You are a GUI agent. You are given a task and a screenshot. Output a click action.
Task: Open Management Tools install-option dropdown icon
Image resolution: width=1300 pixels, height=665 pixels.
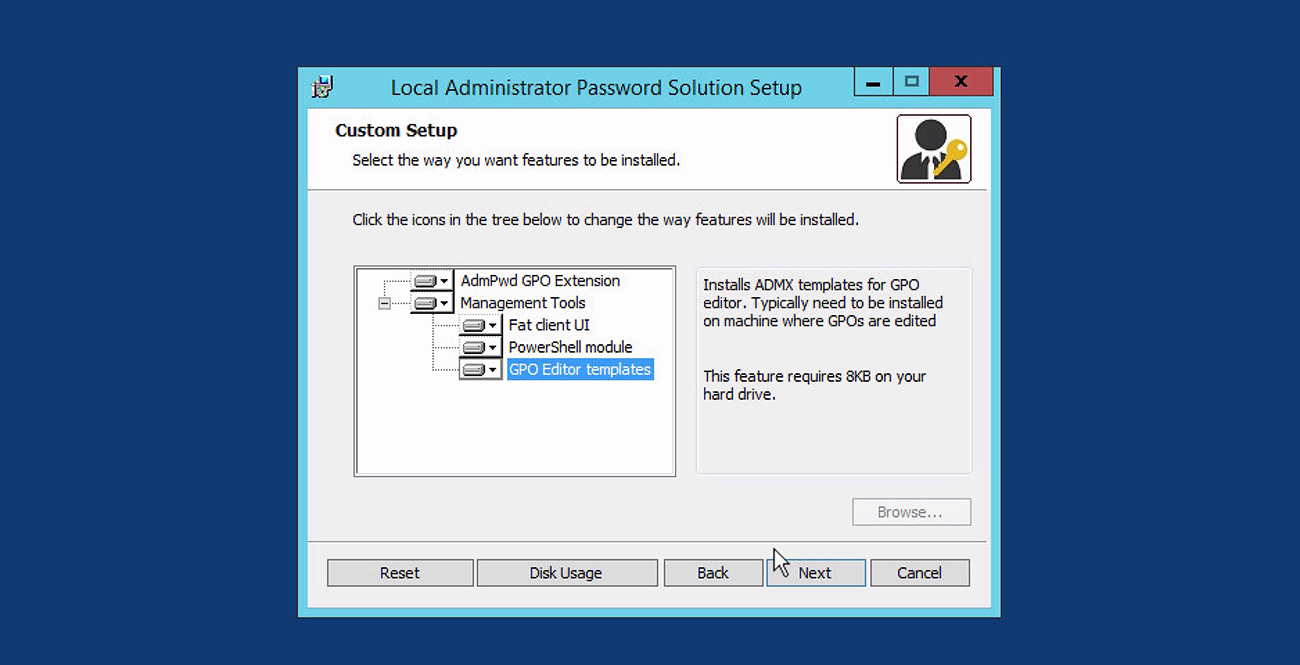(432, 303)
